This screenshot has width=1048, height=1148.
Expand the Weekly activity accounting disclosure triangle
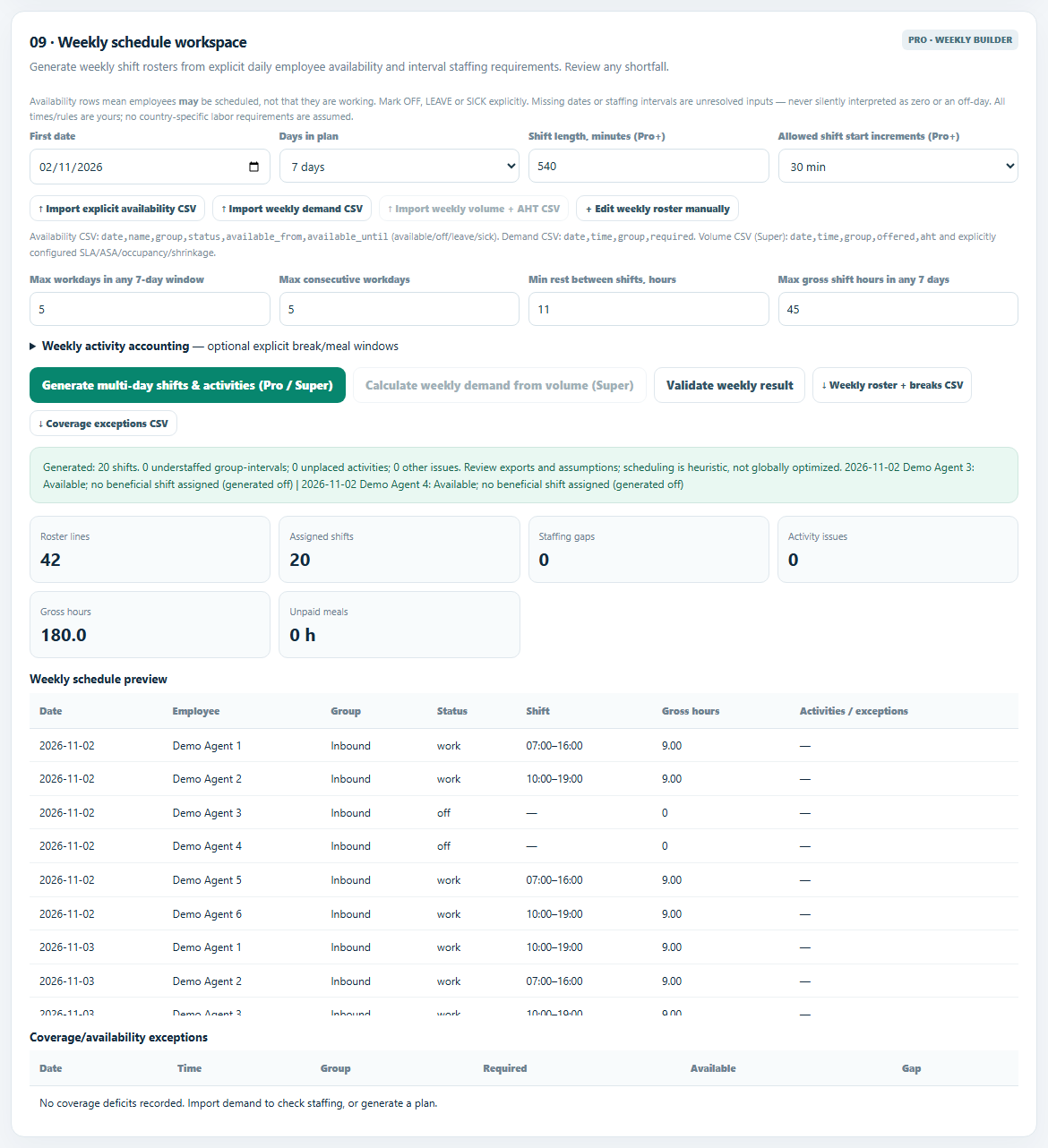[x=33, y=347]
